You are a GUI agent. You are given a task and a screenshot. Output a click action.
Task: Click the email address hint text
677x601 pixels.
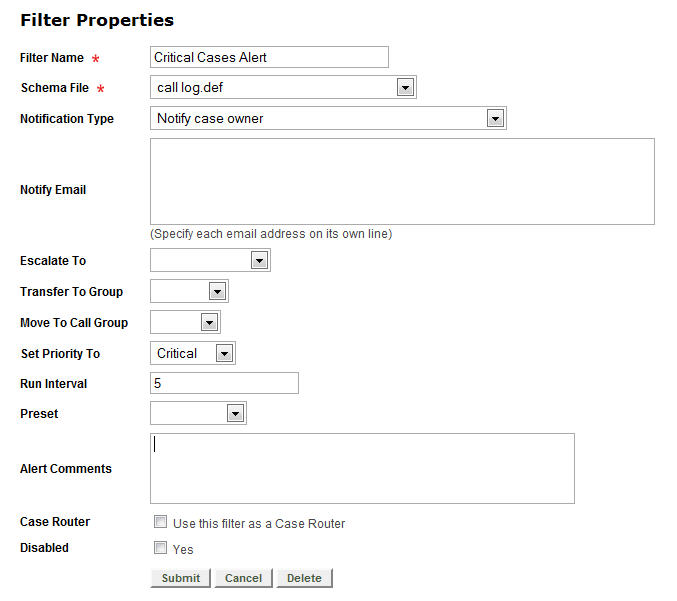click(270, 234)
